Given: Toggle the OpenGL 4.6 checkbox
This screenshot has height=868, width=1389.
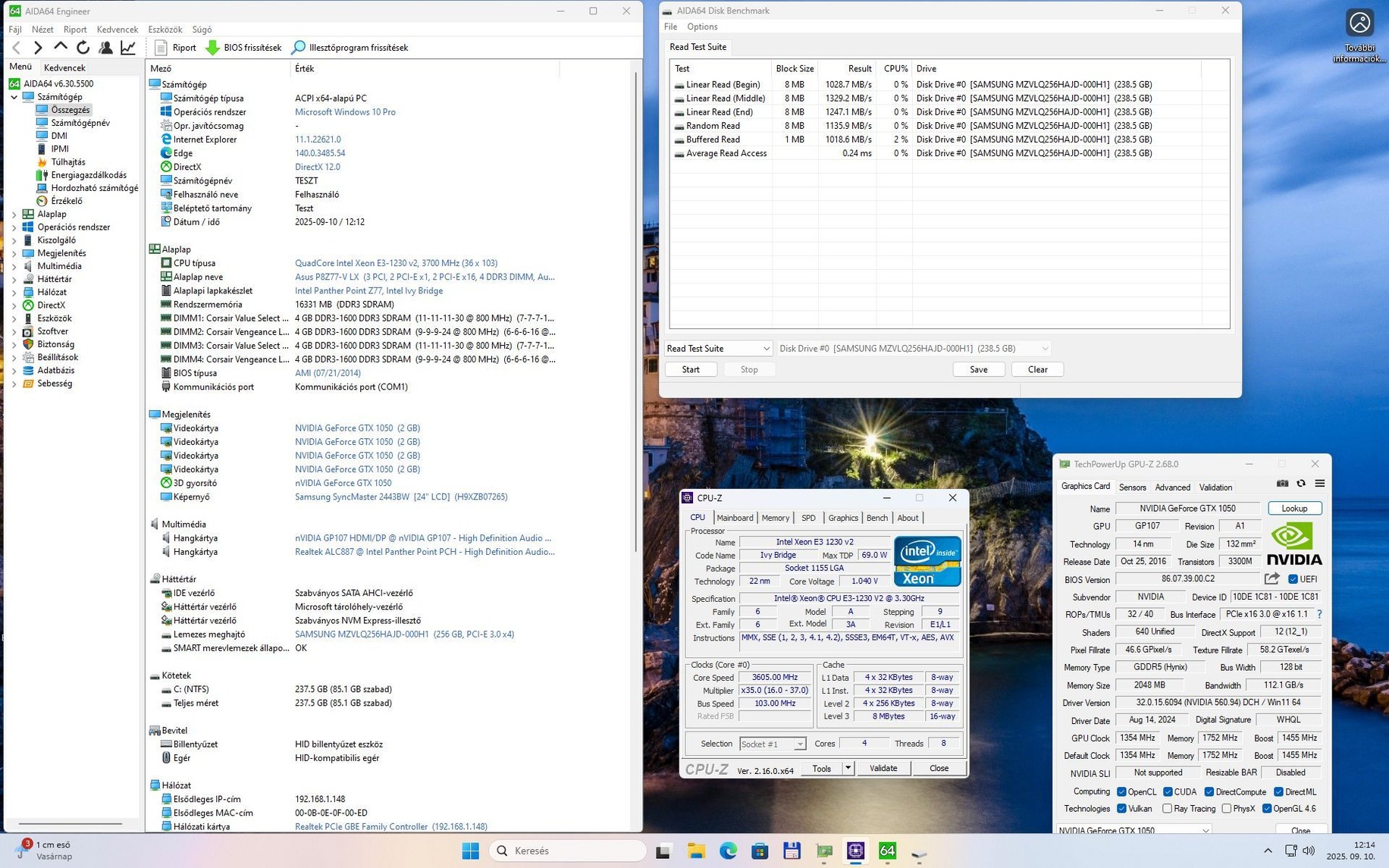Looking at the screenshot, I should click(x=1267, y=809).
